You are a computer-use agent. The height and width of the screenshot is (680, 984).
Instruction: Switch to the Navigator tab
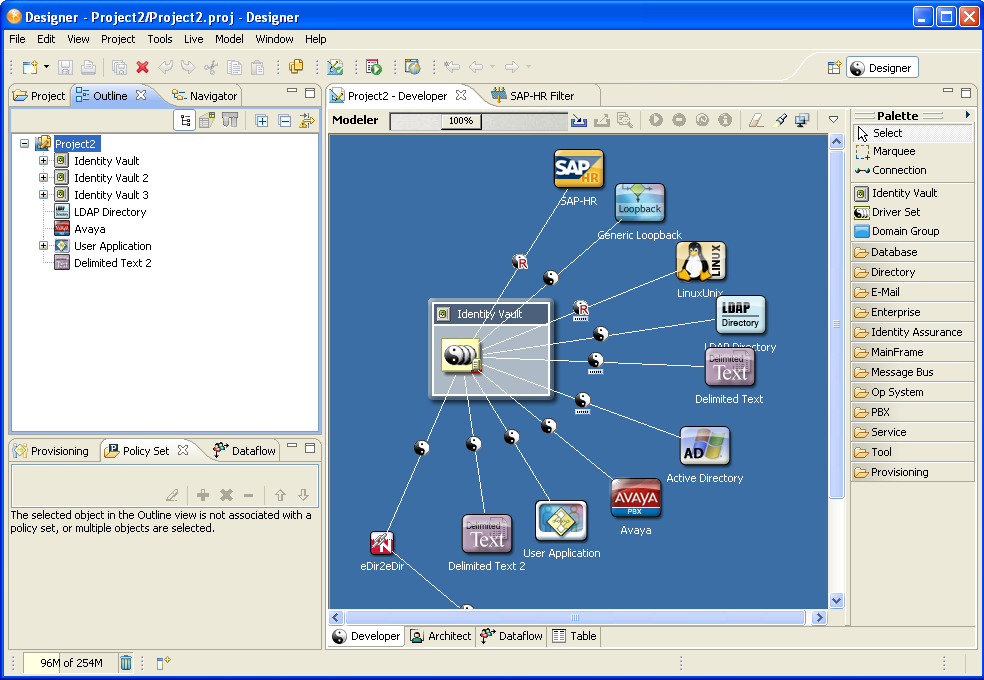pyautogui.click(x=205, y=96)
